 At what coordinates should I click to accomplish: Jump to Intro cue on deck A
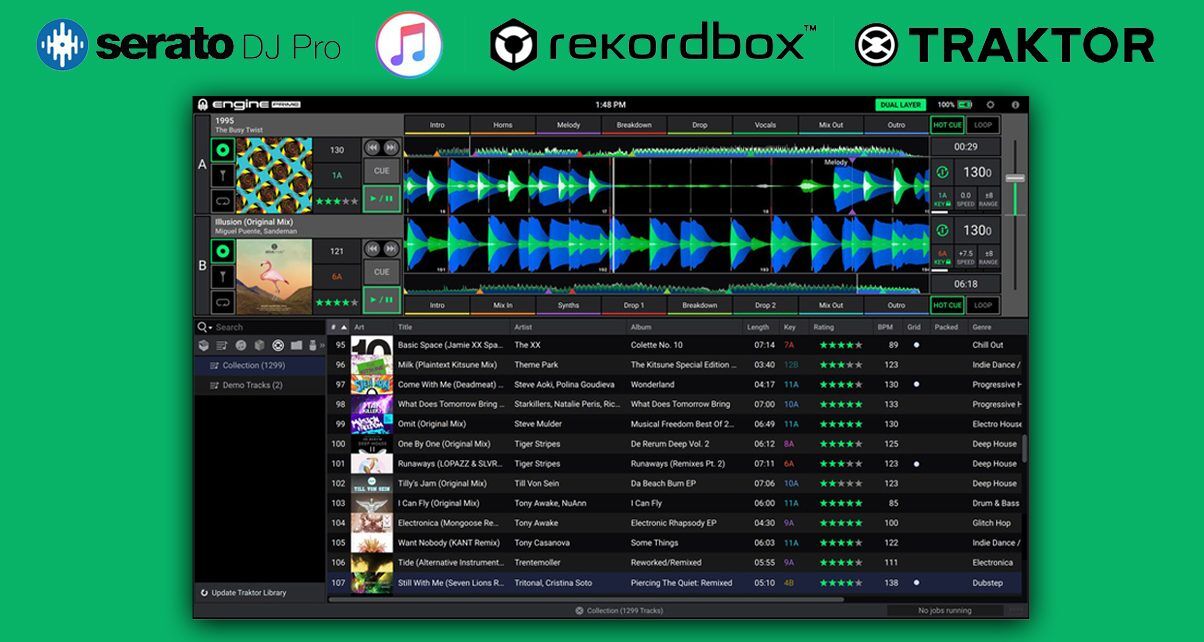pyautogui.click(x=437, y=125)
